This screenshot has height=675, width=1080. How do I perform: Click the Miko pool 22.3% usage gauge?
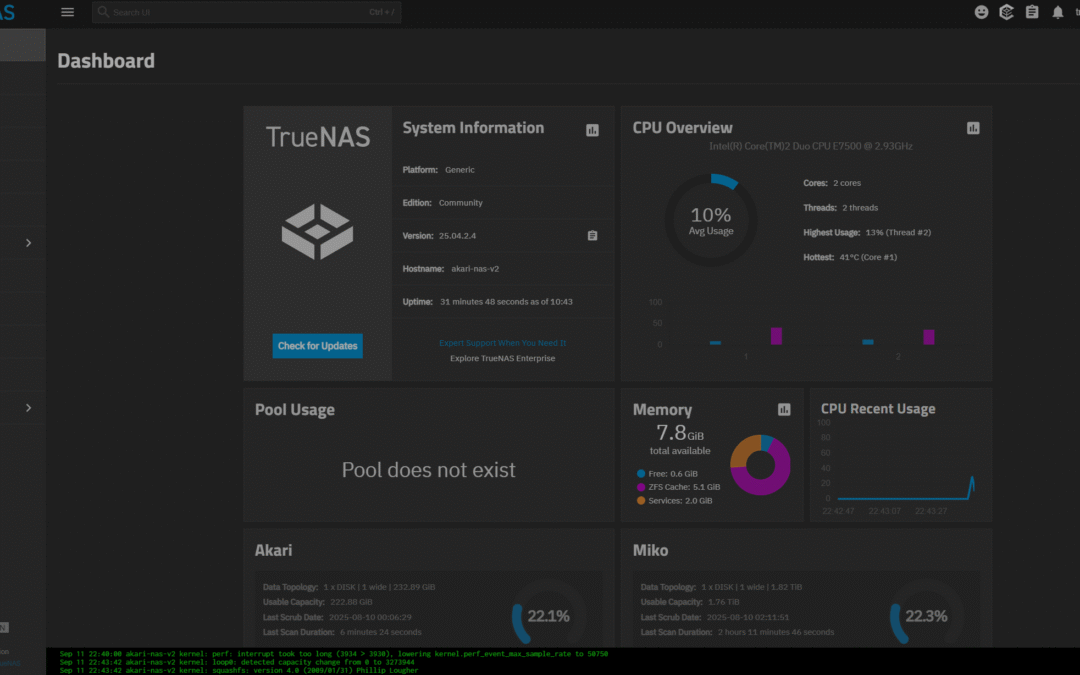[926, 615]
